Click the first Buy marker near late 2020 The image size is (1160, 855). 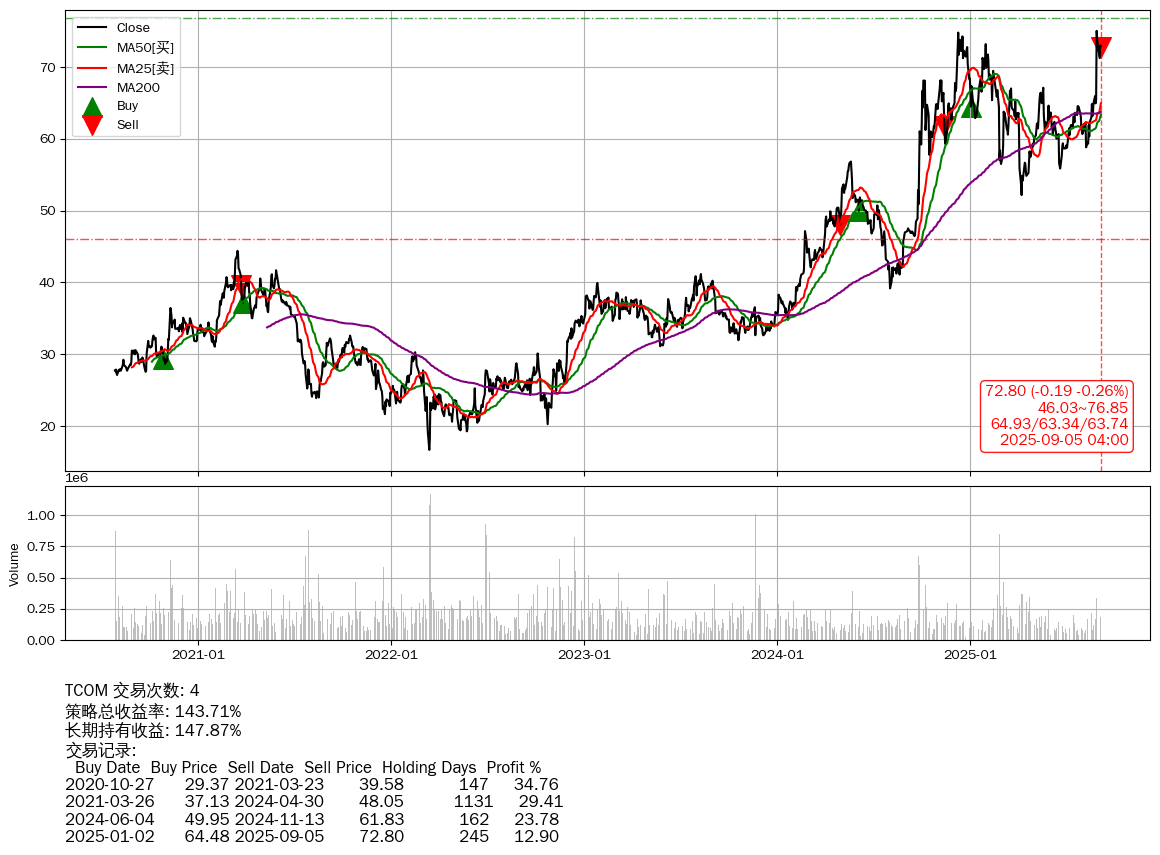(x=163, y=359)
